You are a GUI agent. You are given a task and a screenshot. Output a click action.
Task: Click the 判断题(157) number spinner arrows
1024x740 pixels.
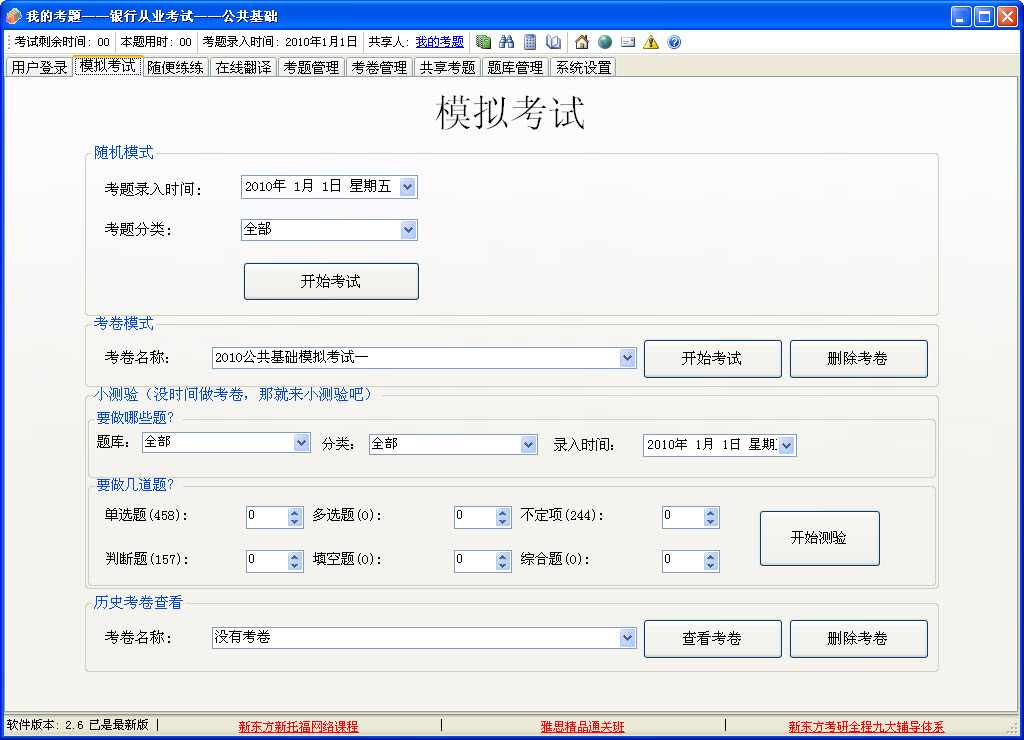click(x=295, y=560)
